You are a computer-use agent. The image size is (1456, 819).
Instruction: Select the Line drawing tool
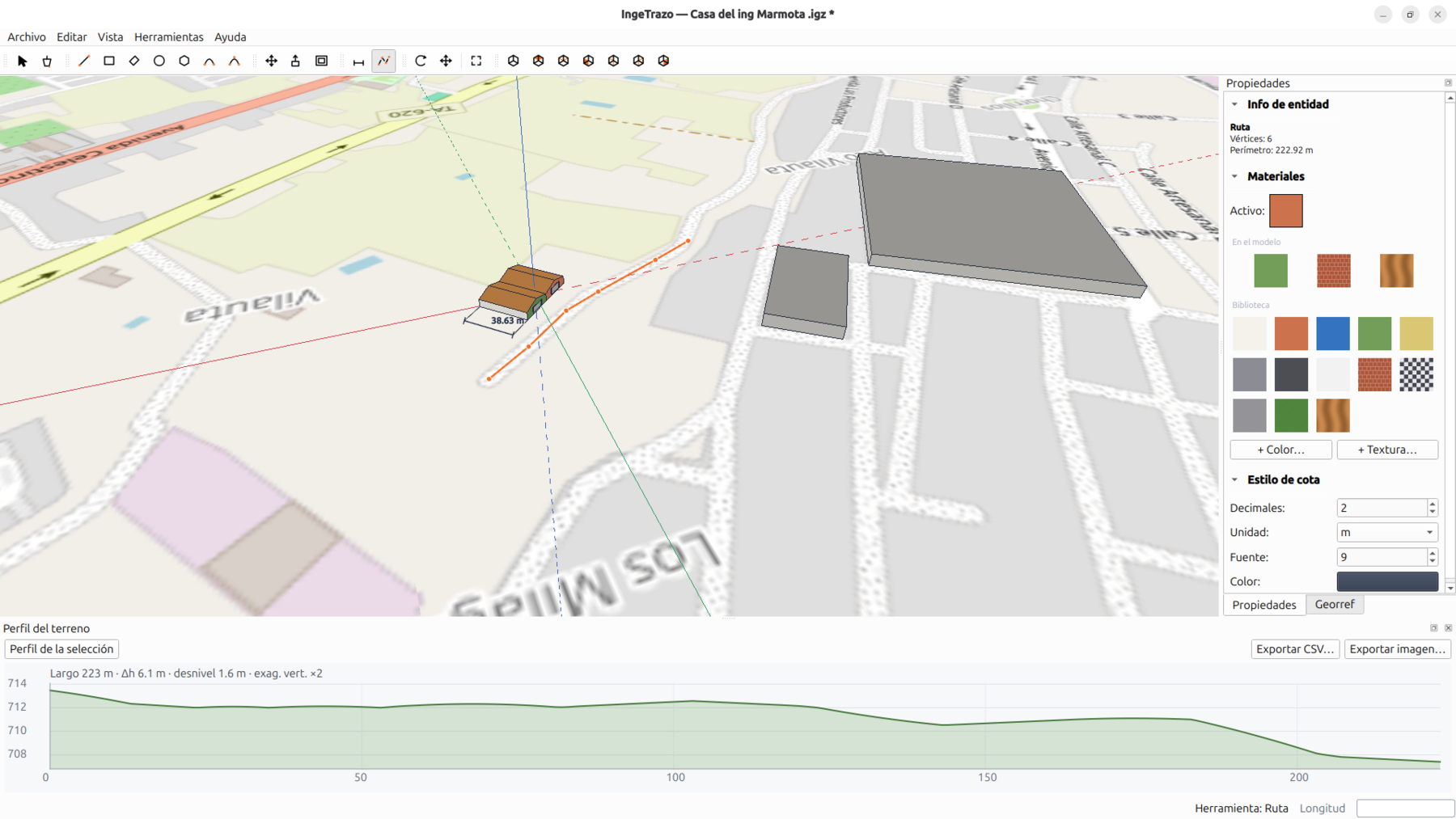pos(84,61)
